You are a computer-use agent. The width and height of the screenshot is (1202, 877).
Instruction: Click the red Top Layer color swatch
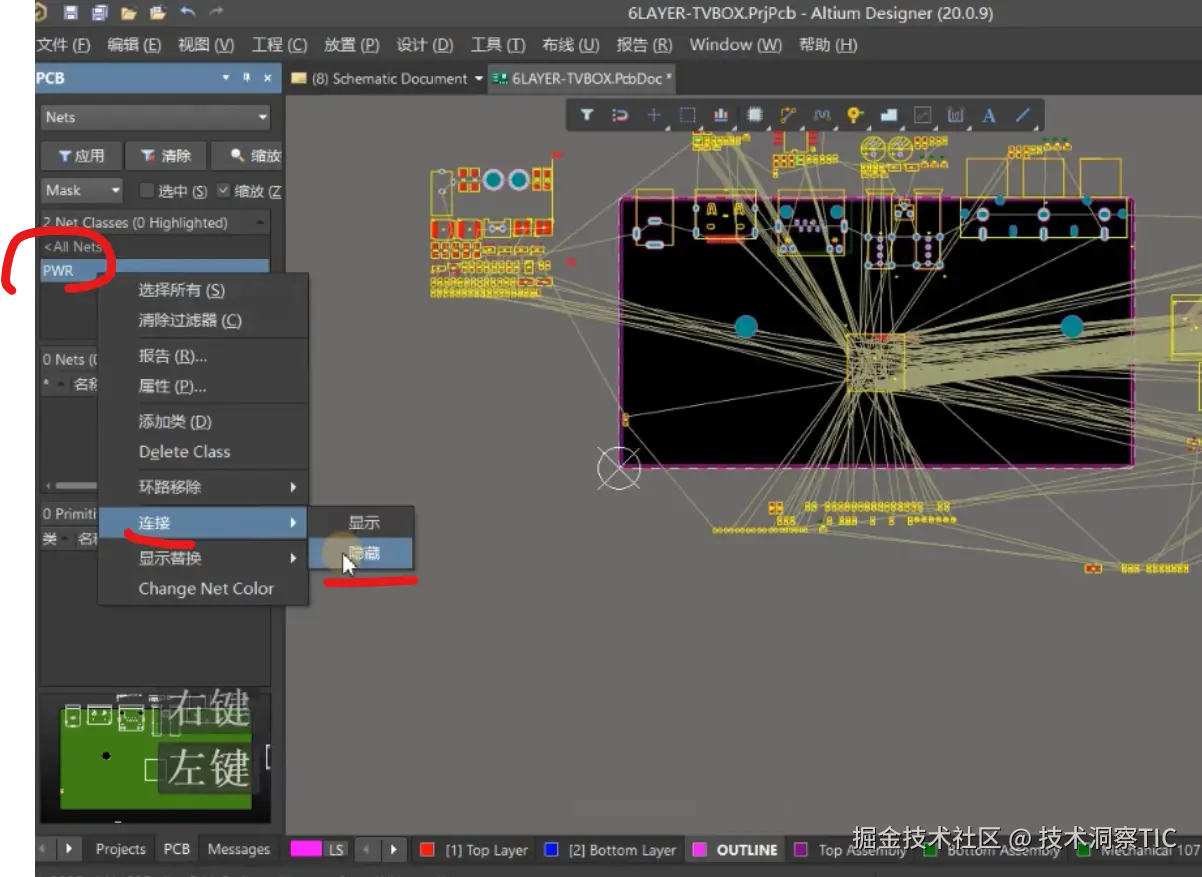(x=428, y=850)
